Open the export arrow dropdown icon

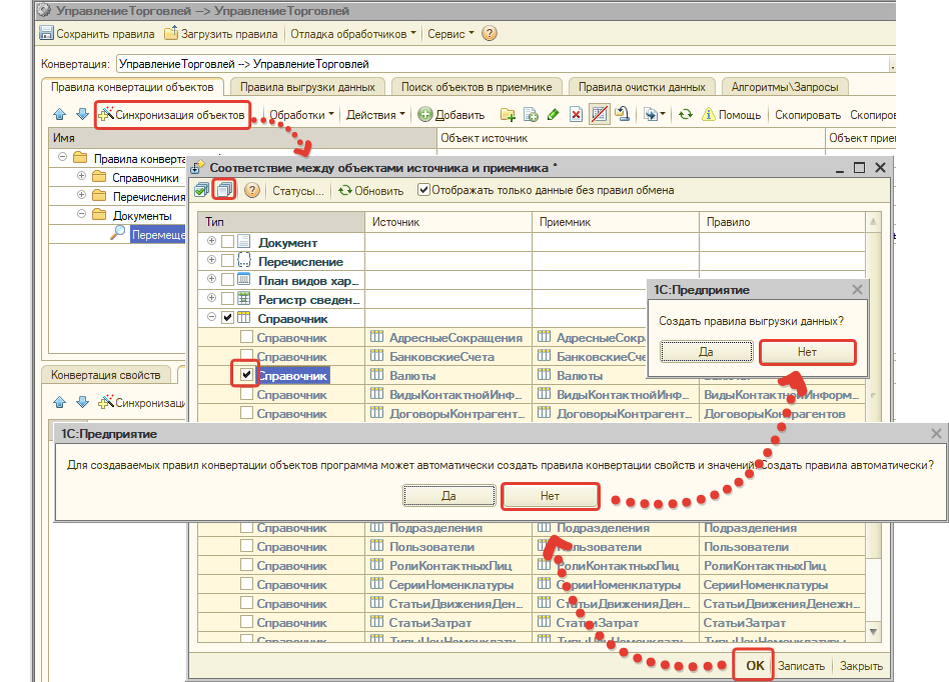654,114
